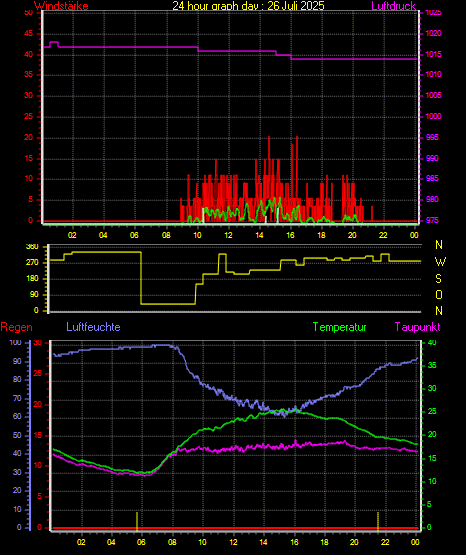The width and height of the screenshot is (466, 555).
Task: Select the red Regen legend label
Action: 17,327
